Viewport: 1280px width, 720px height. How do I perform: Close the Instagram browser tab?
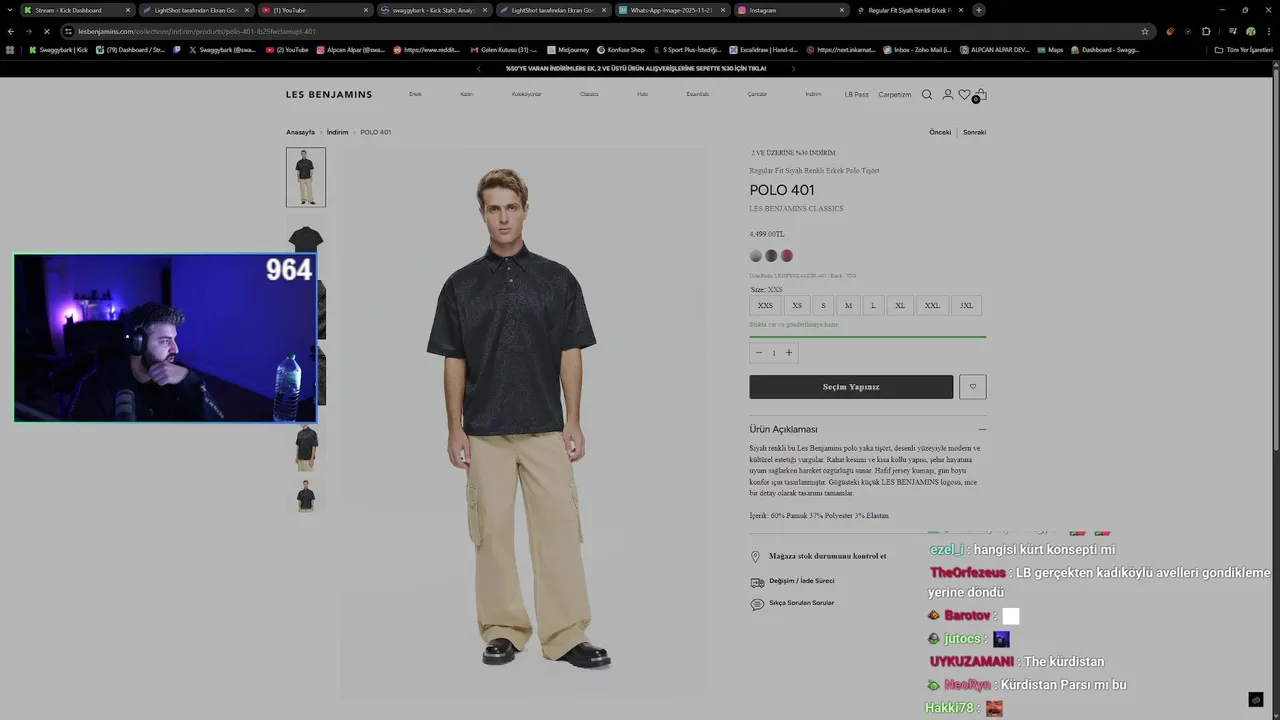click(844, 10)
